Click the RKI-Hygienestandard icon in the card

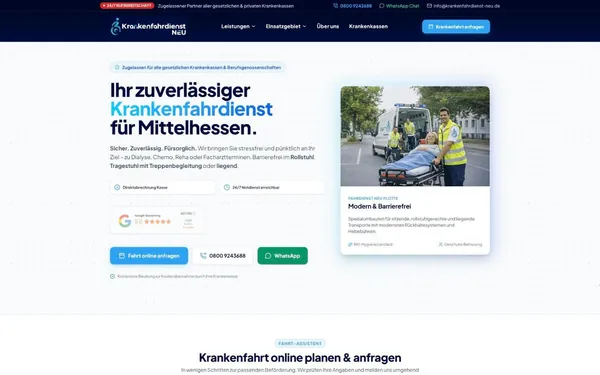coord(350,244)
